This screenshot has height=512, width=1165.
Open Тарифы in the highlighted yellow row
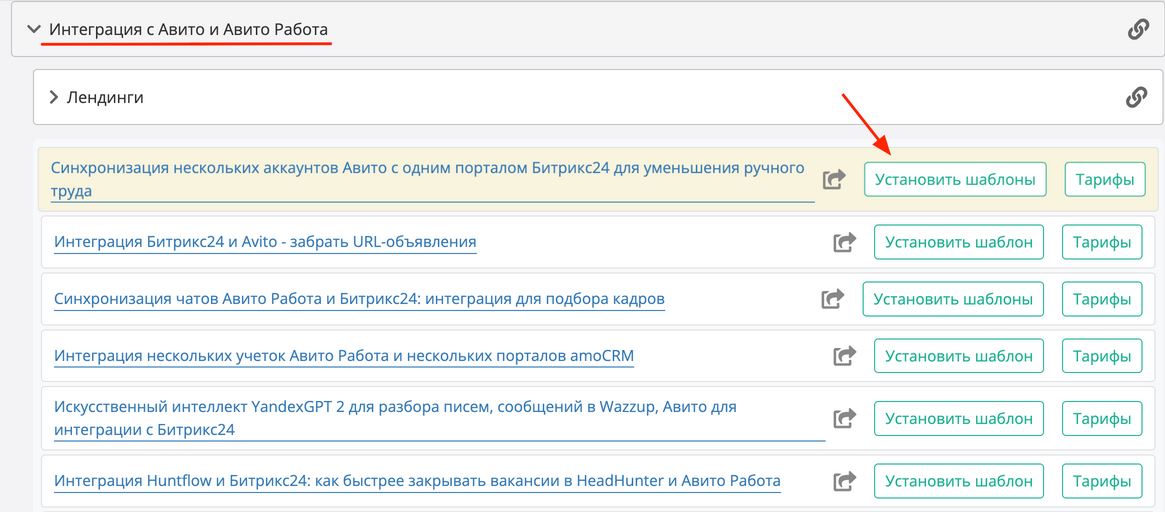pos(1104,180)
